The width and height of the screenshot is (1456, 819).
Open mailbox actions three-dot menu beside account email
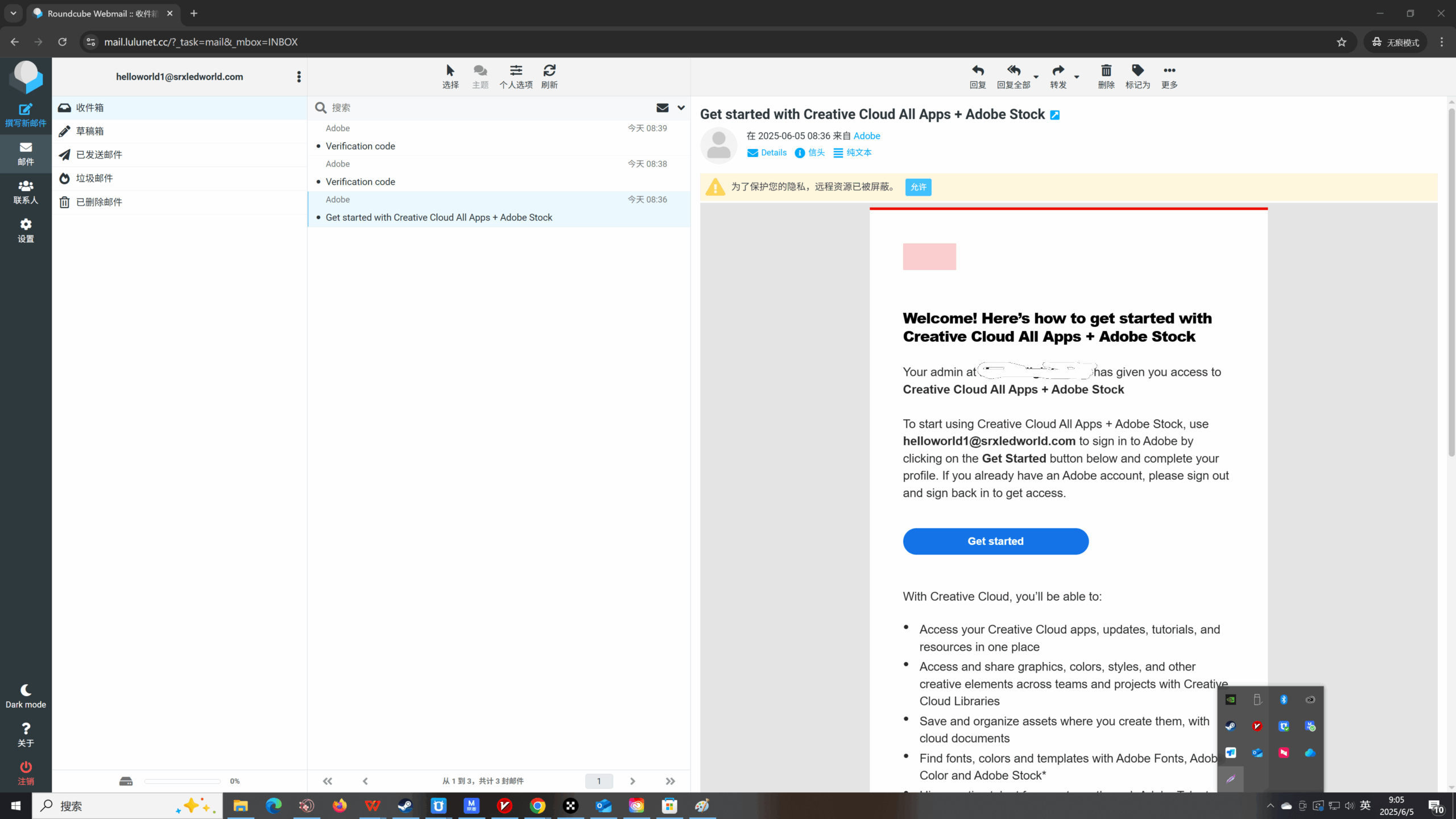point(299,77)
